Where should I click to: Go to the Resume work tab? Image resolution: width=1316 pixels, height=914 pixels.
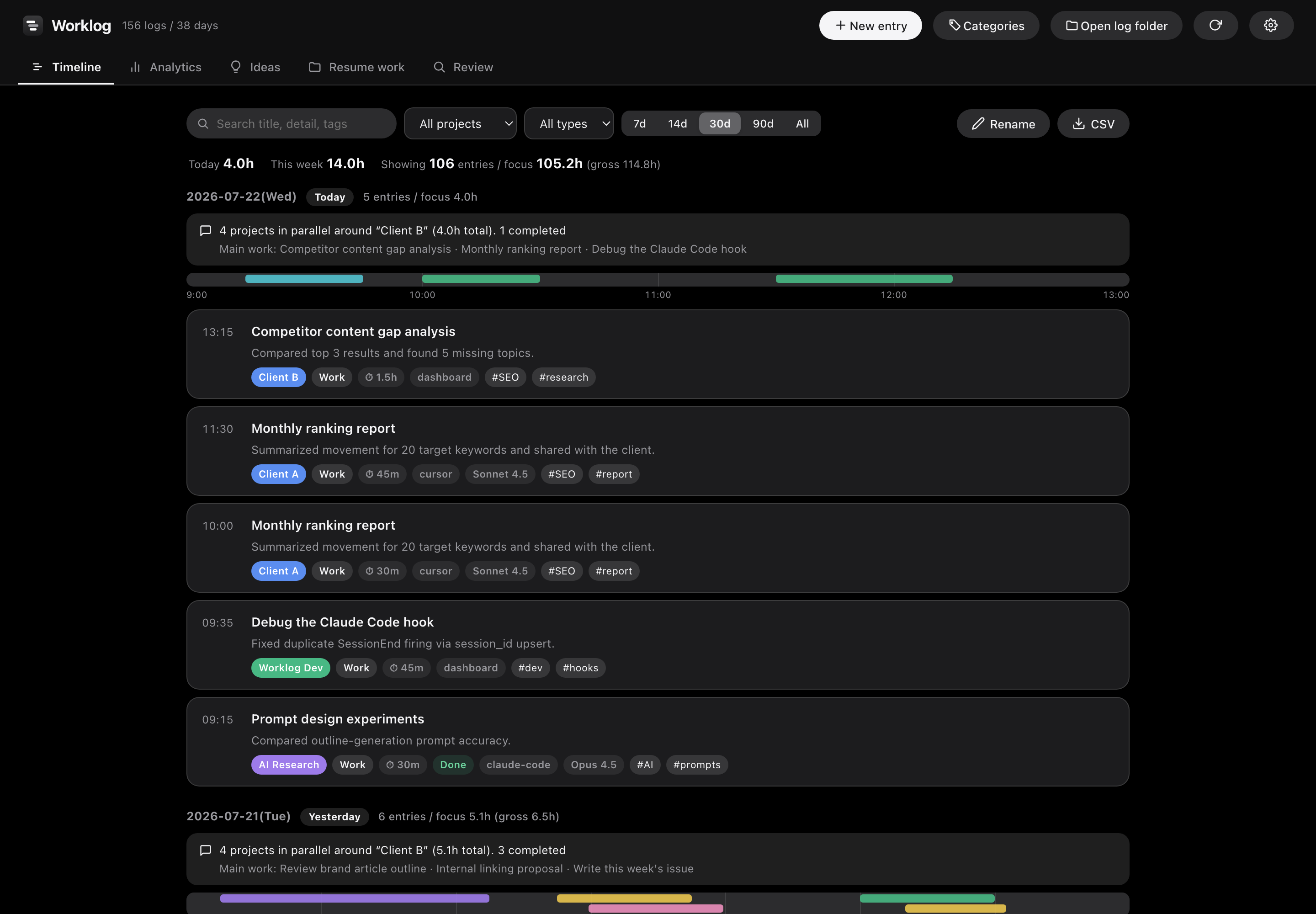[x=356, y=67]
